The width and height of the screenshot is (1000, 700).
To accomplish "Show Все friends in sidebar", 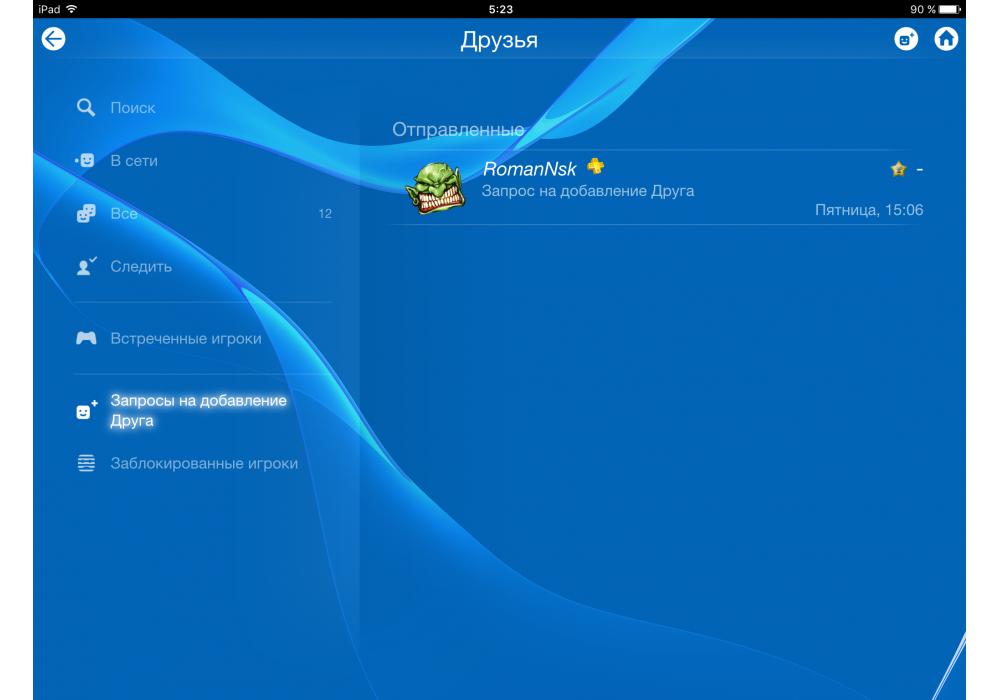I will coord(124,214).
